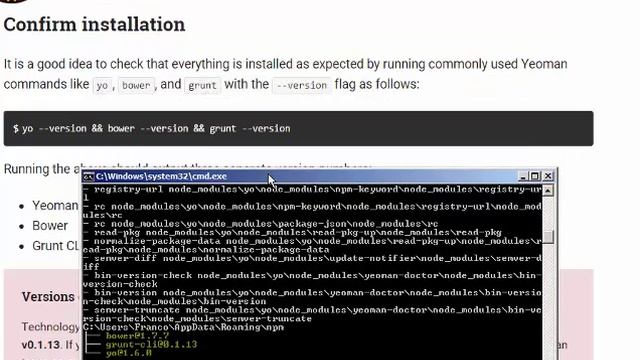Minimize the cmd.exe window

tap(522, 176)
